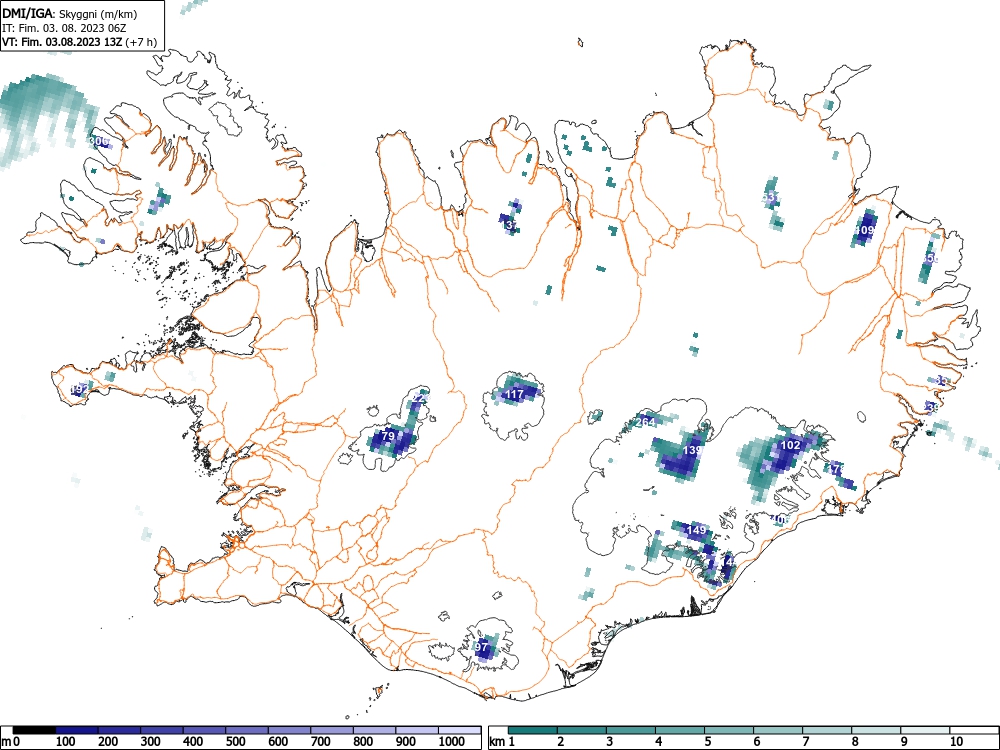1000x750 pixels.
Task: Click the "10" km legend label
Action: (956, 742)
